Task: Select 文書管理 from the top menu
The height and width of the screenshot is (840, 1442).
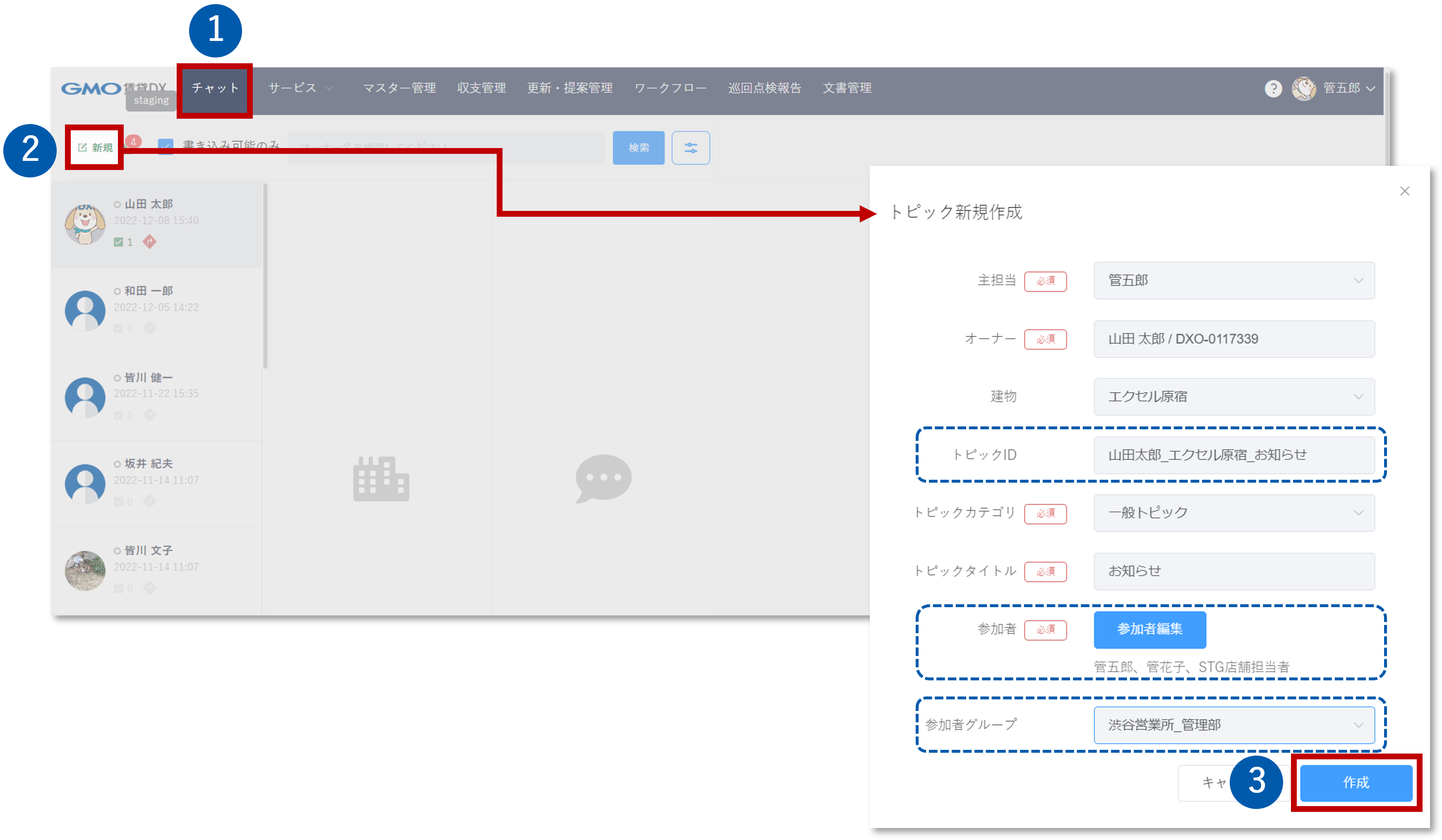Action: point(847,88)
